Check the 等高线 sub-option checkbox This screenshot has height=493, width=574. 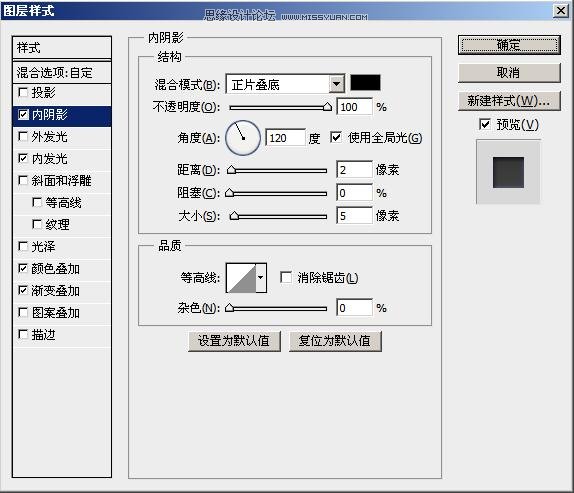[37, 202]
